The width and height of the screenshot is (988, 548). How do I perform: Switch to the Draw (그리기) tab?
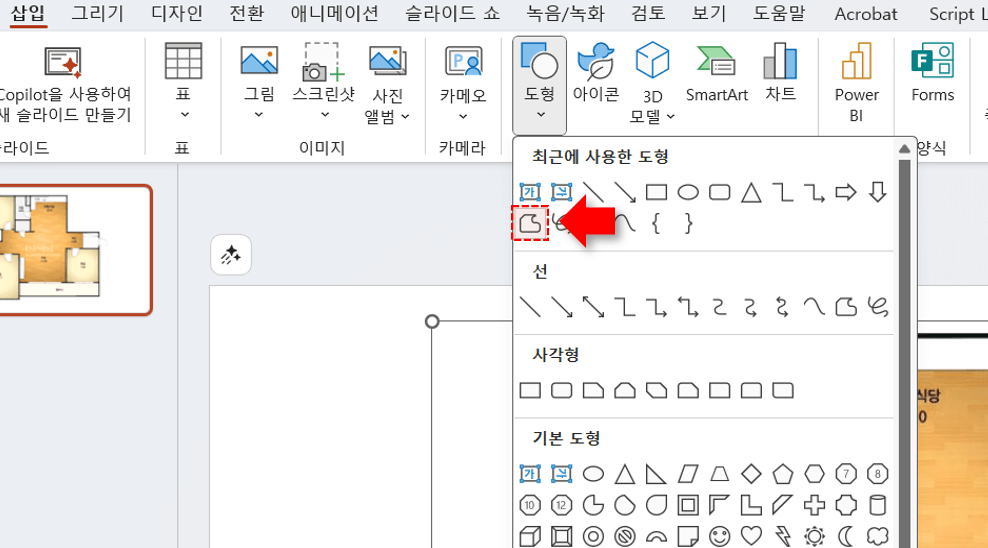point(98,13)
